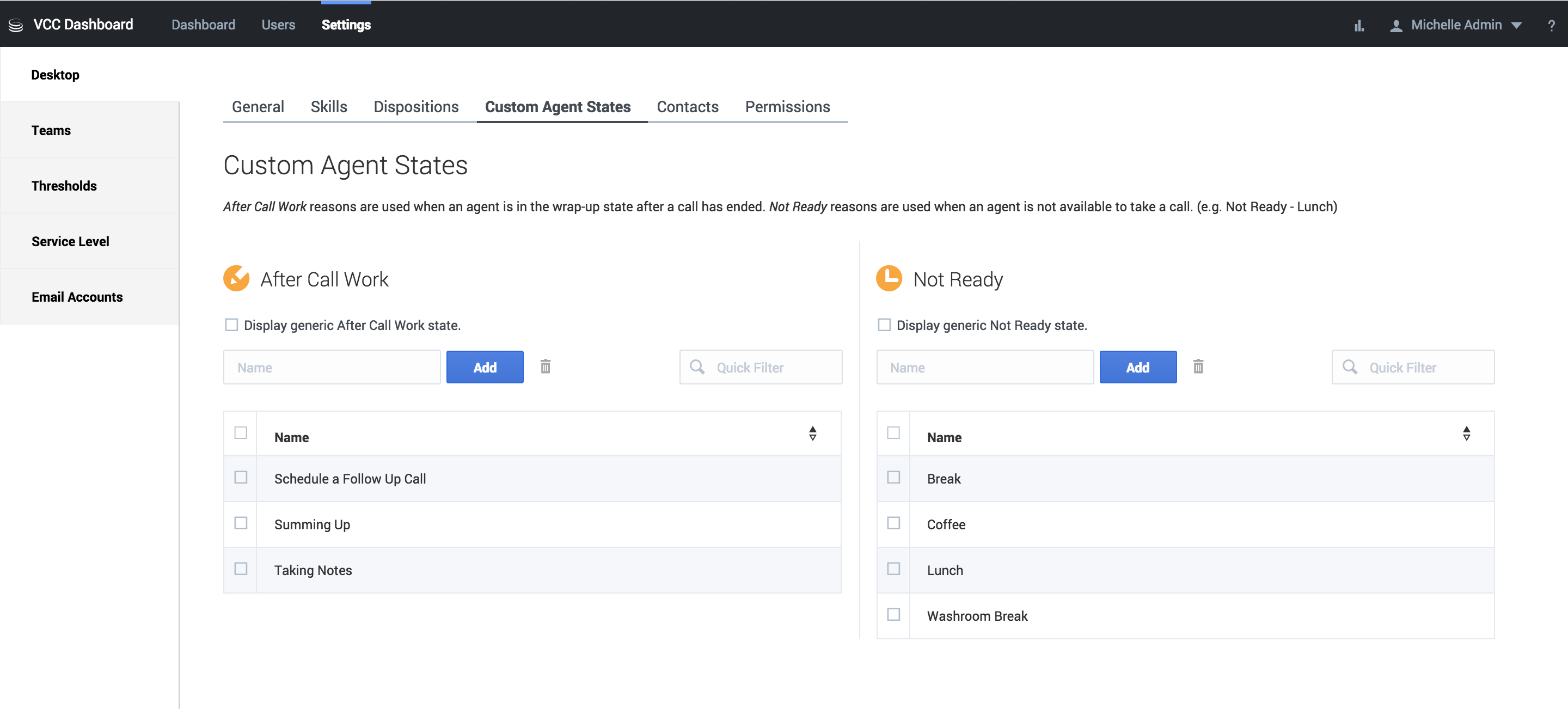Sort After Call Work Name column
The width and height of the screenshot is (1568, 709).
pos(813,433)
